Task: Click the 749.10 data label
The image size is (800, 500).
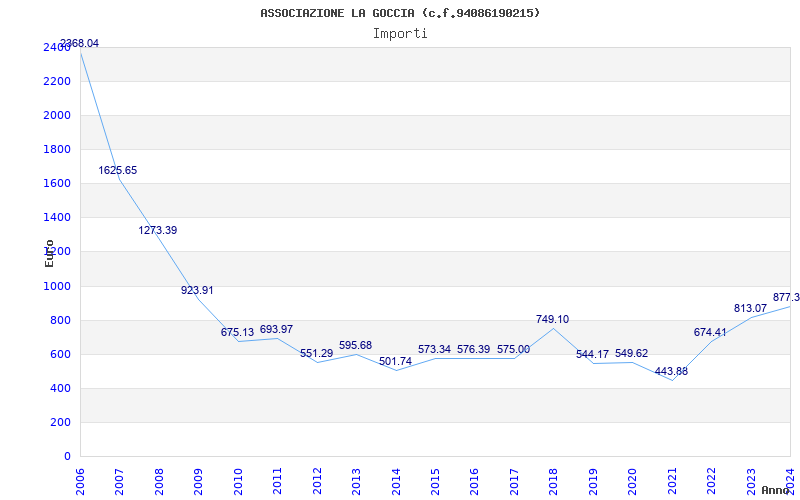Action: pos(553,319)
